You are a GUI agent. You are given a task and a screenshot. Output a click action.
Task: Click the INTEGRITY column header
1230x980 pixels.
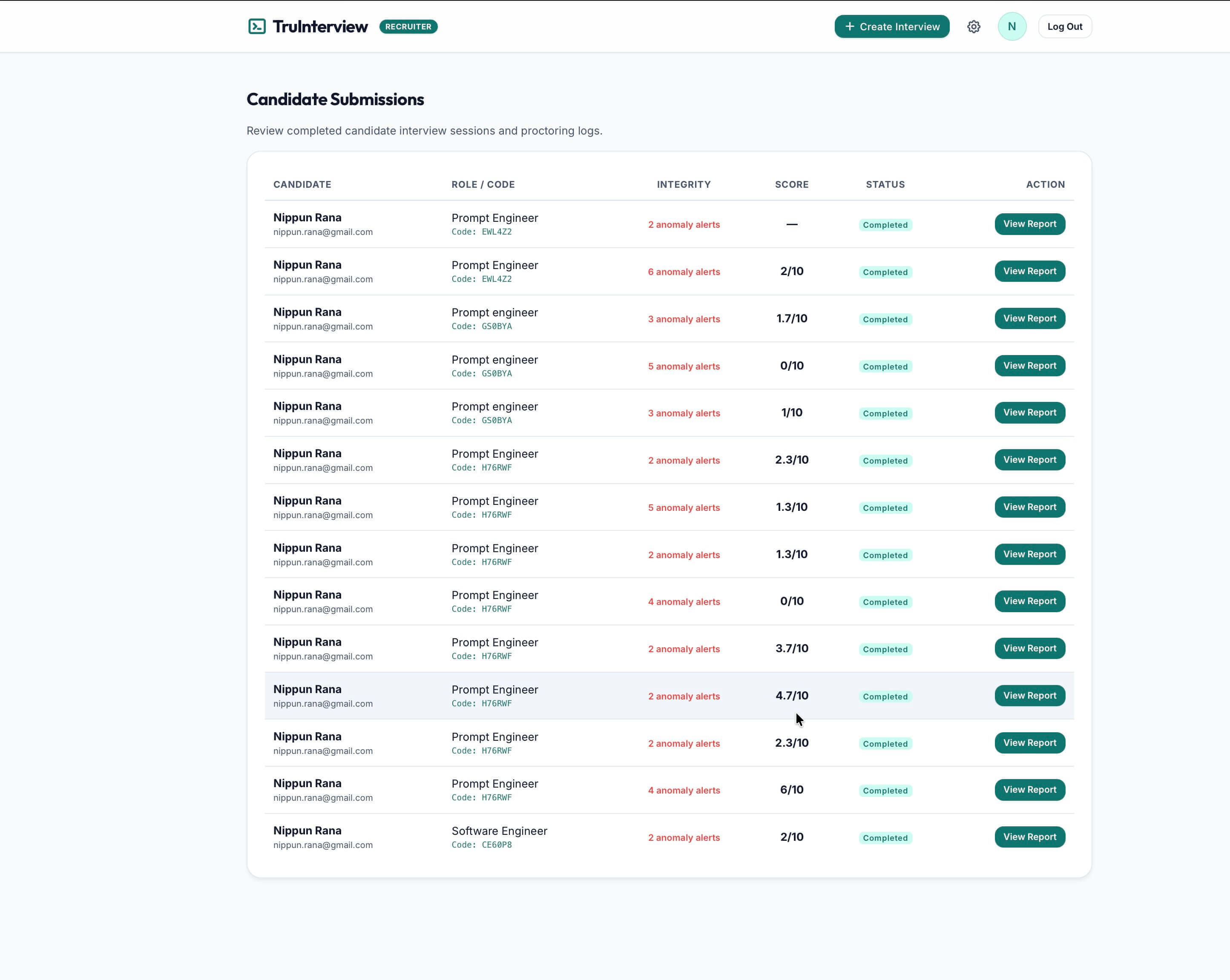[684, 185]
